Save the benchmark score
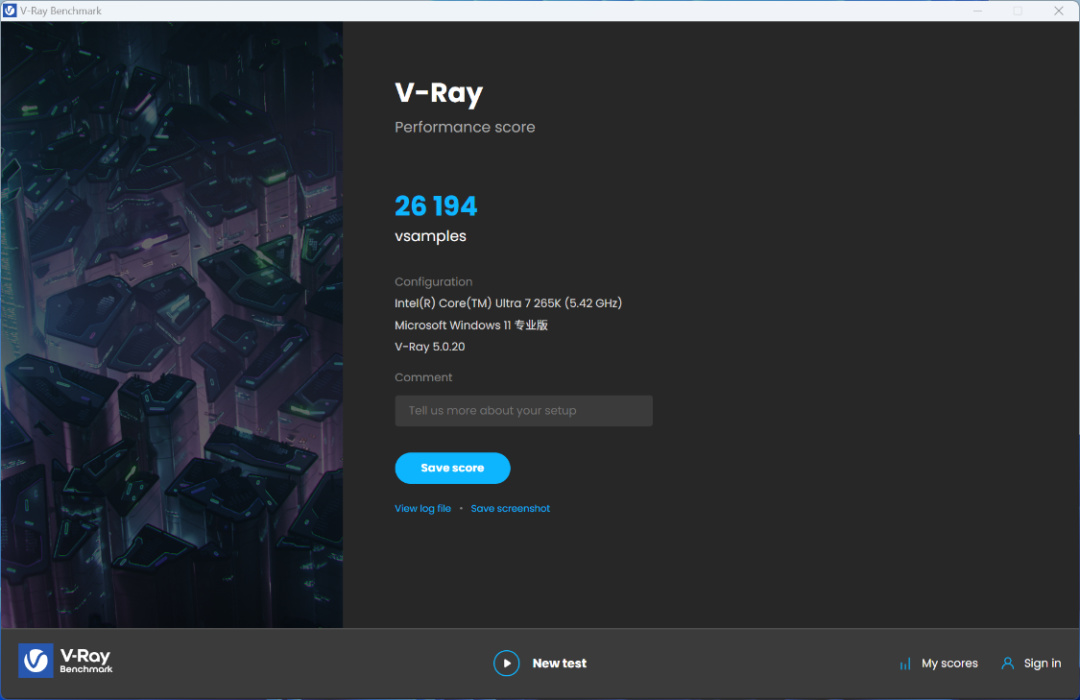Screen dimensions: 1080x700 point(453,468)
